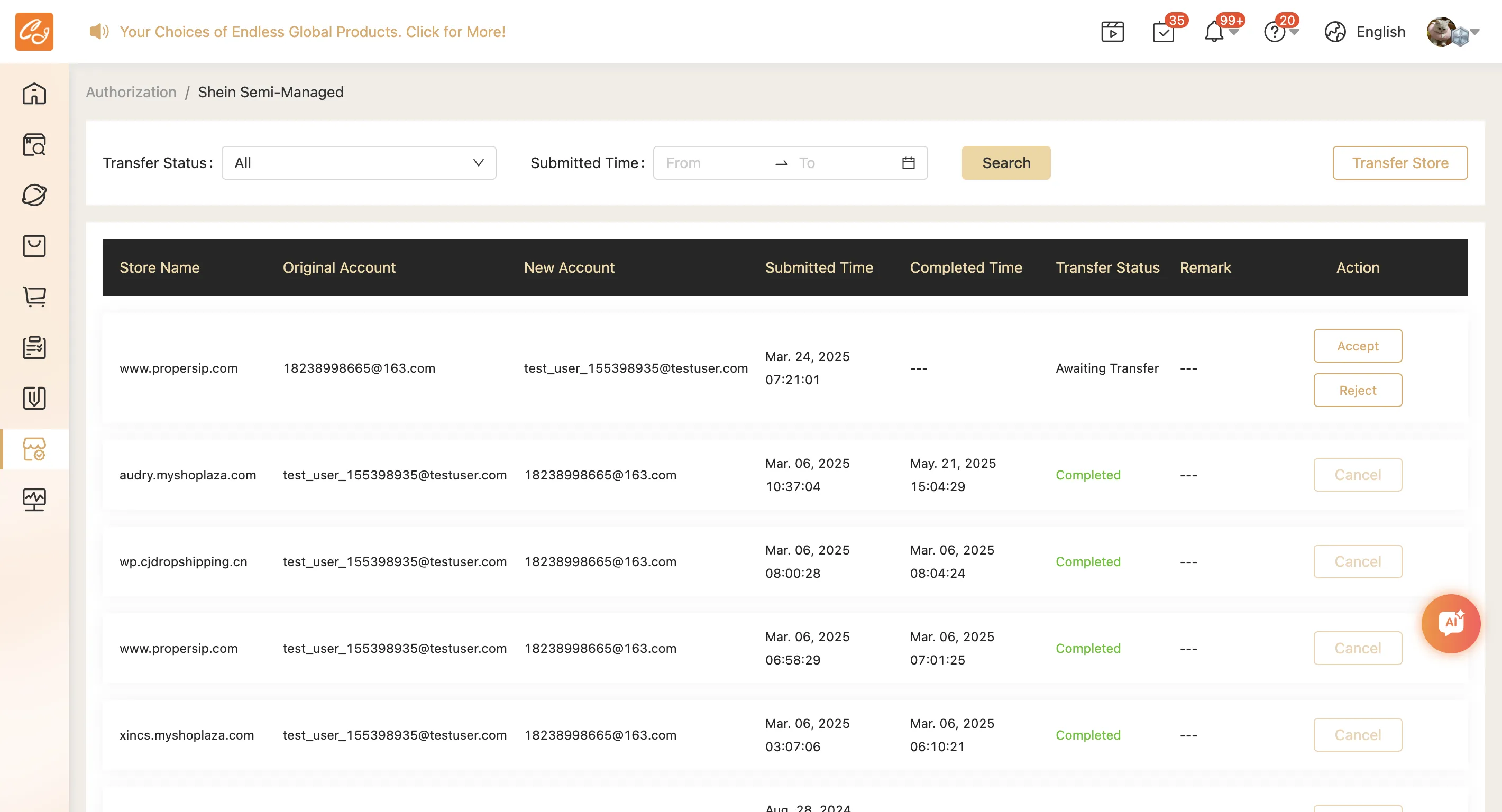Open the orders list sidebar icon

(34, 347)
